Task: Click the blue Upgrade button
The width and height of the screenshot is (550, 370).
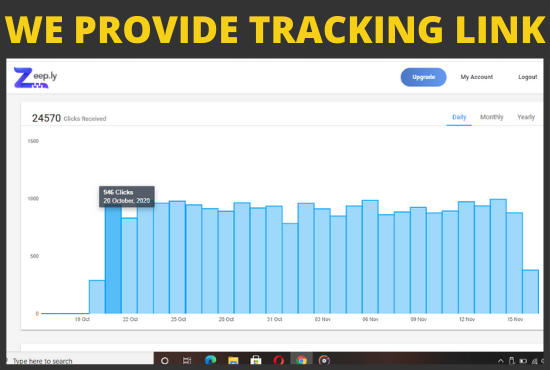Action: [423, 77]
